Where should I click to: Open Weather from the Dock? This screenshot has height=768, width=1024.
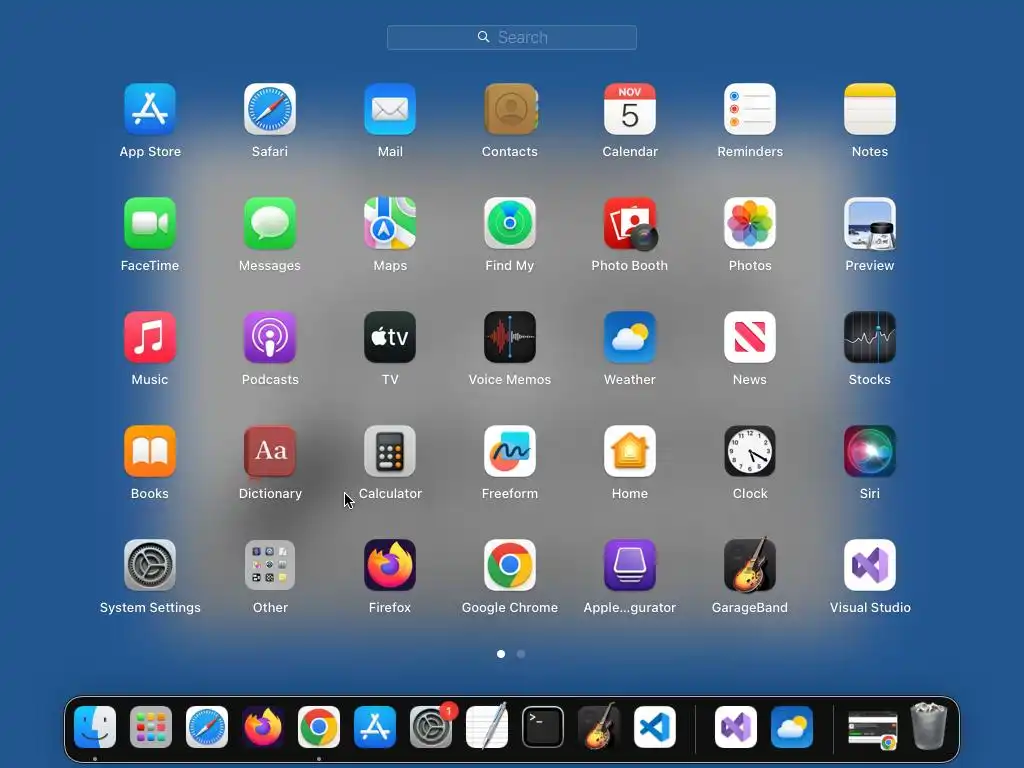coord(792,727)
